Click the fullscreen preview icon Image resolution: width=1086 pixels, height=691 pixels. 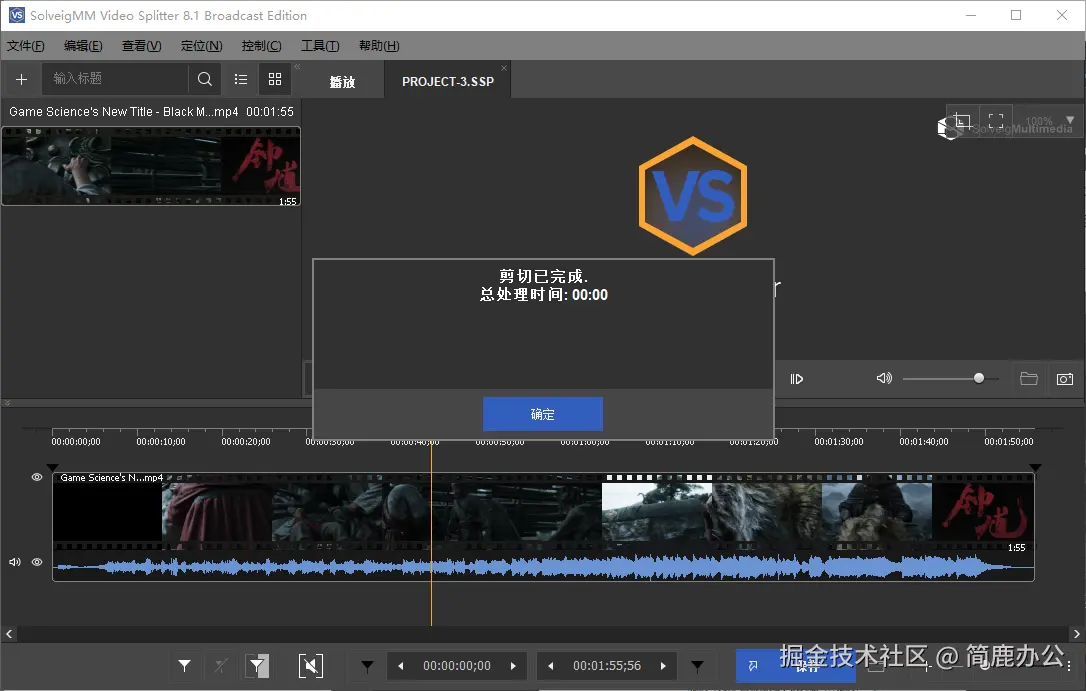click(x=996, y=121)
